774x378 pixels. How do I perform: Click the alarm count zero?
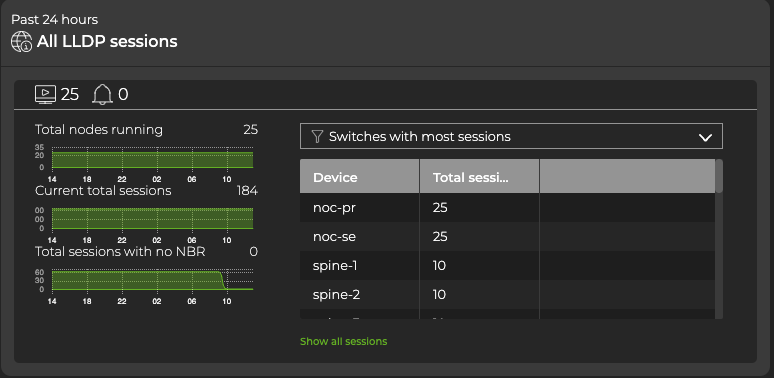123,94
